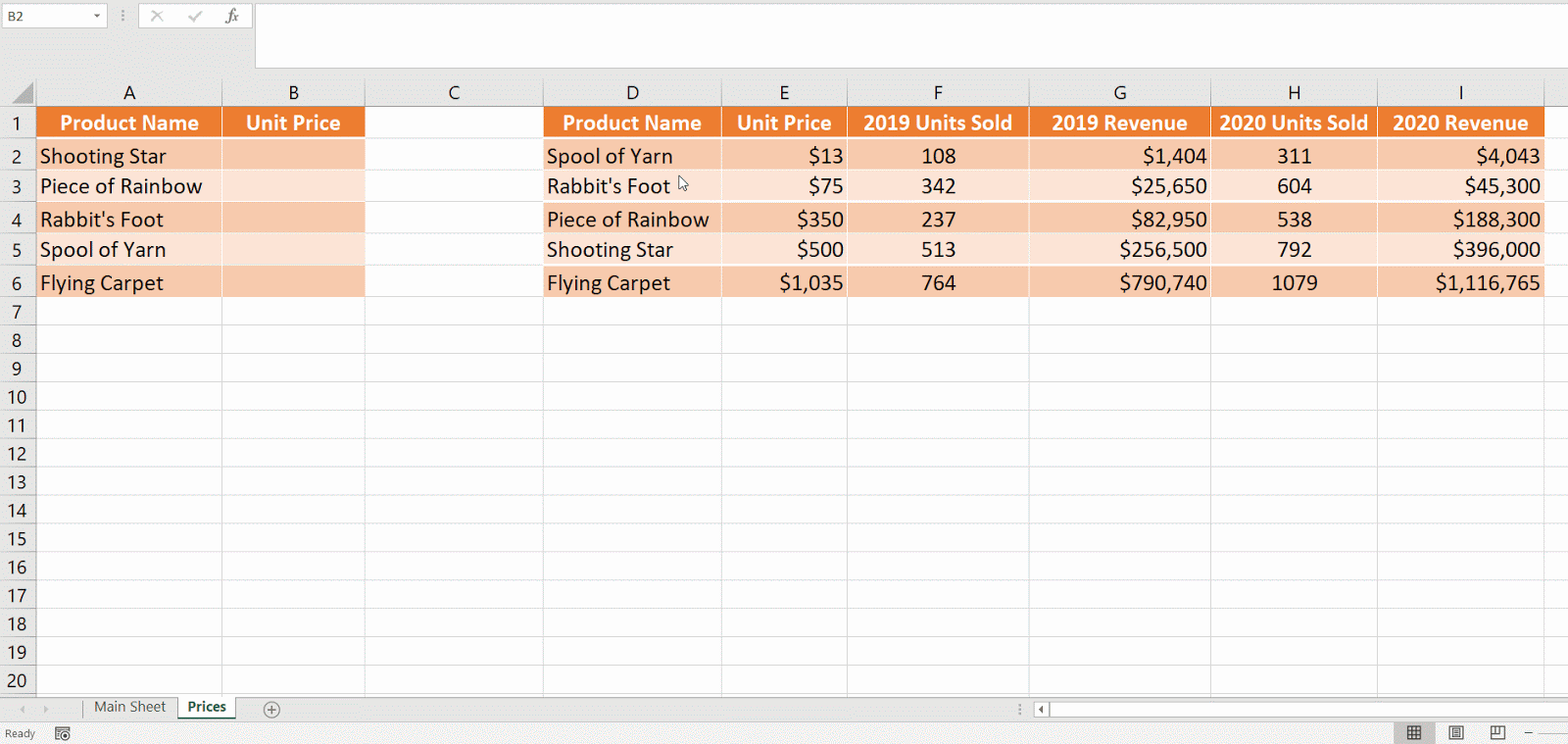Click the Select All corner triangle

click(x=21, y=93)
